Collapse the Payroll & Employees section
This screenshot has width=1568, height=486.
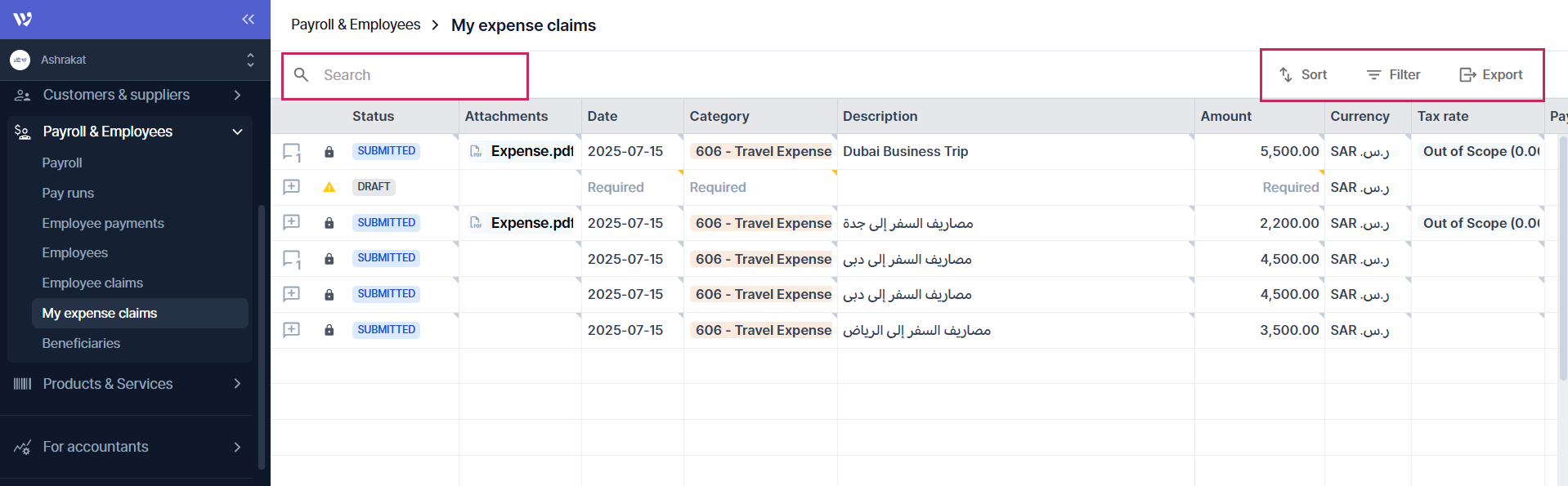[237, 132]
